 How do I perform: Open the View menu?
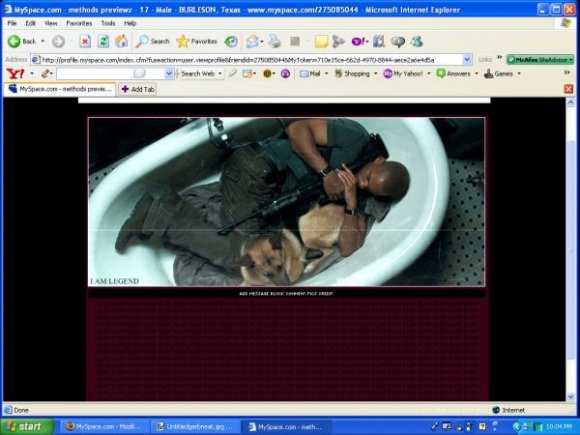[51, 23]
